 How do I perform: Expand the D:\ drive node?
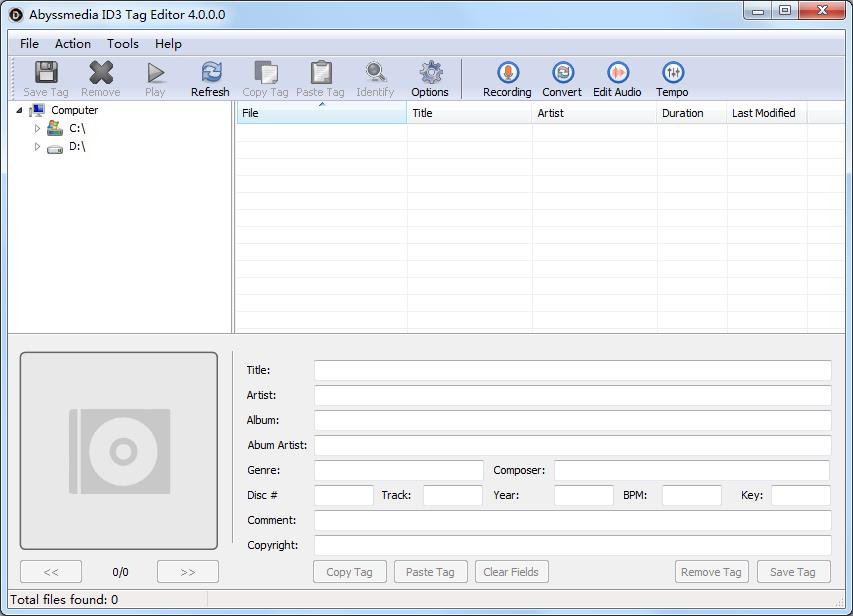[x=38, y=147]
